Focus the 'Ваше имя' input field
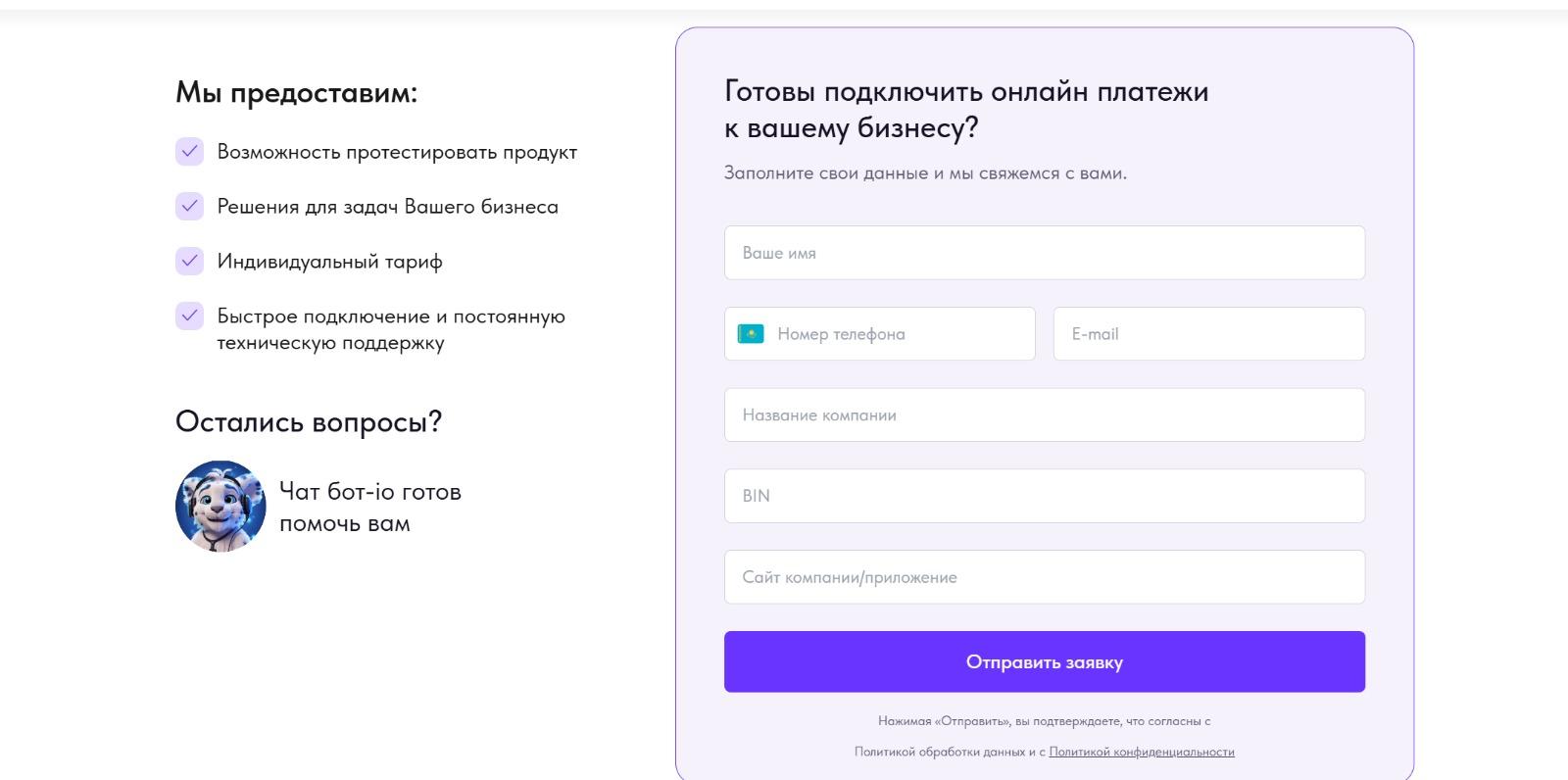 1045,253
